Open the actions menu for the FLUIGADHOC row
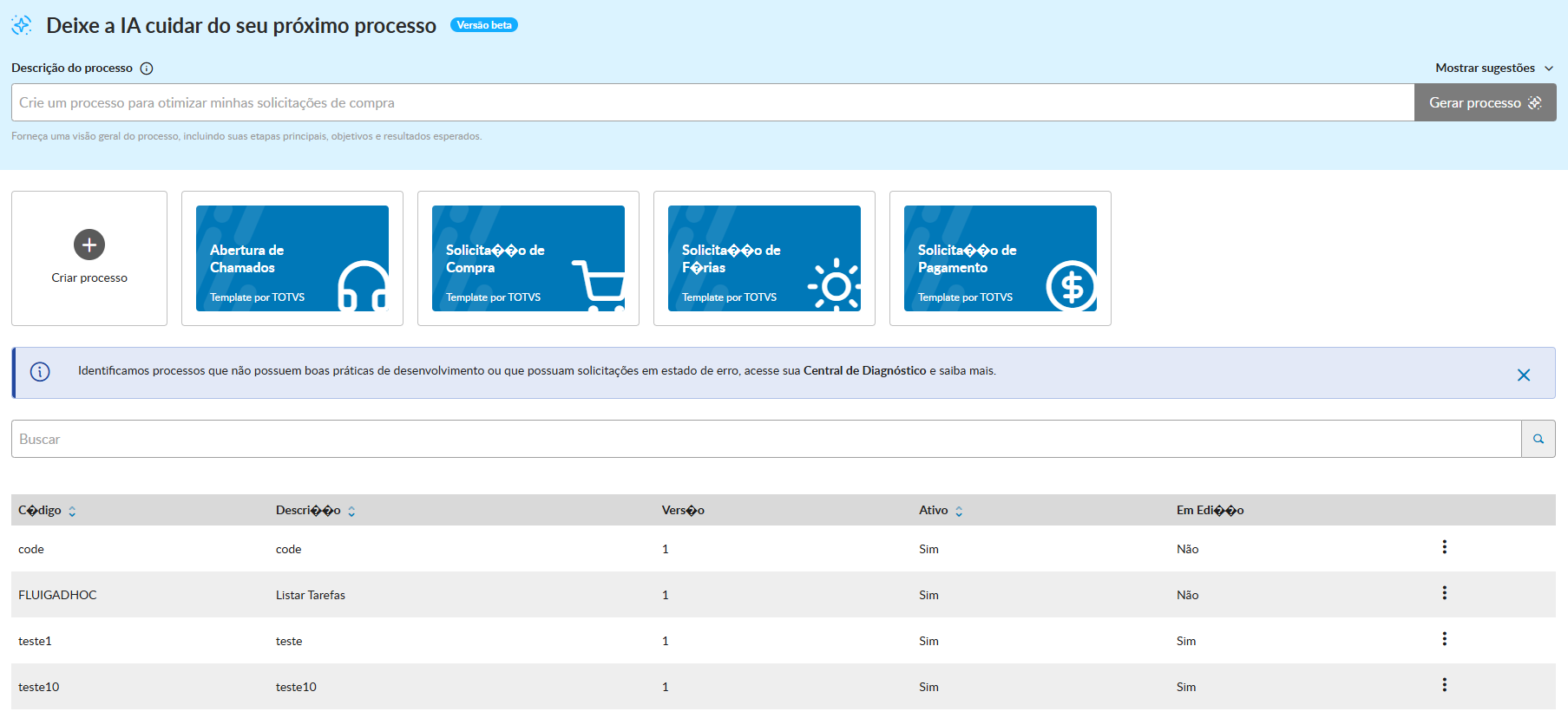The width and height of the screenshot is (1568, 718). [x=1445, y=593]
